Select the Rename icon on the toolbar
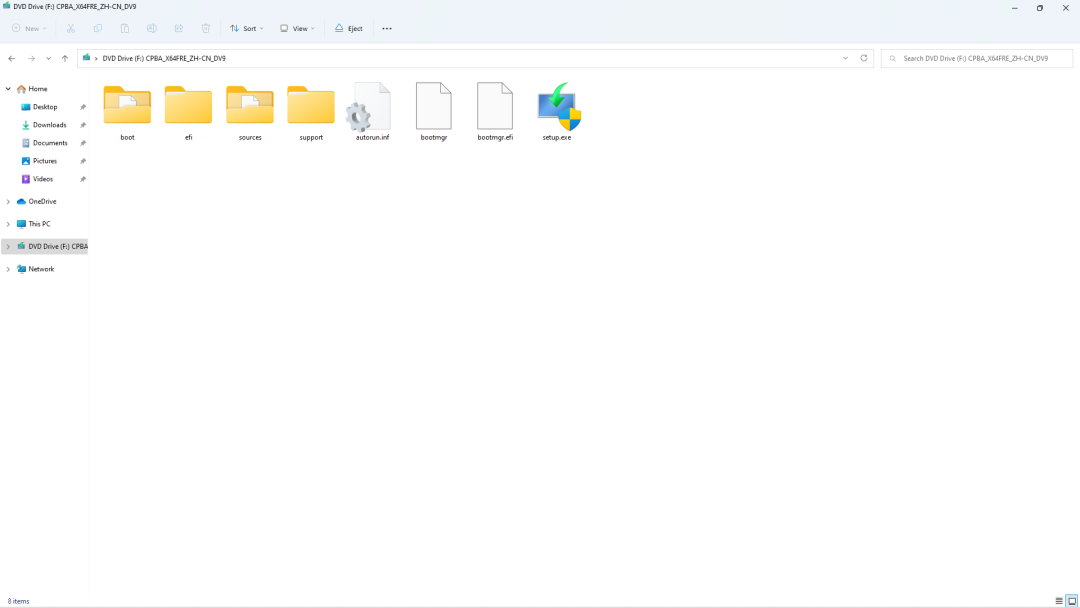 151,28
